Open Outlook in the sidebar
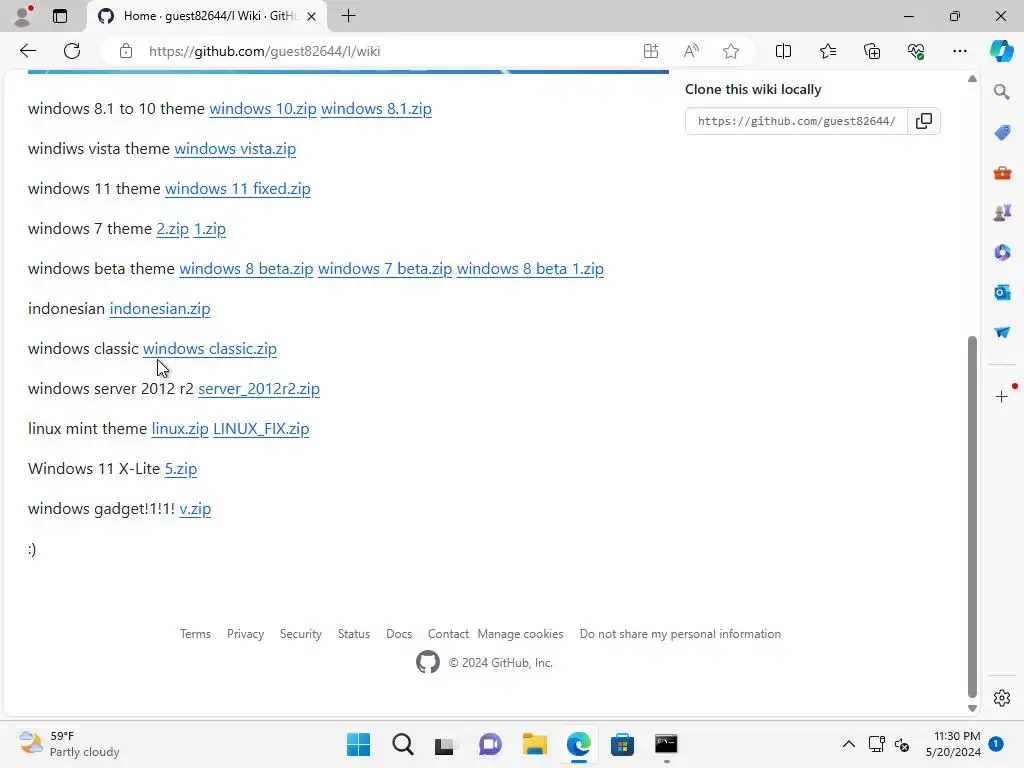 coord(1002,293)
